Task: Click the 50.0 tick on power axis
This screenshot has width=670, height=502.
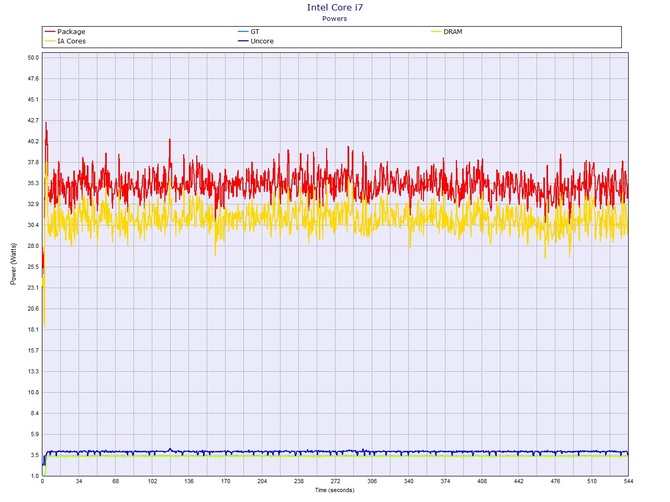Action: click(x=32, y=58)
